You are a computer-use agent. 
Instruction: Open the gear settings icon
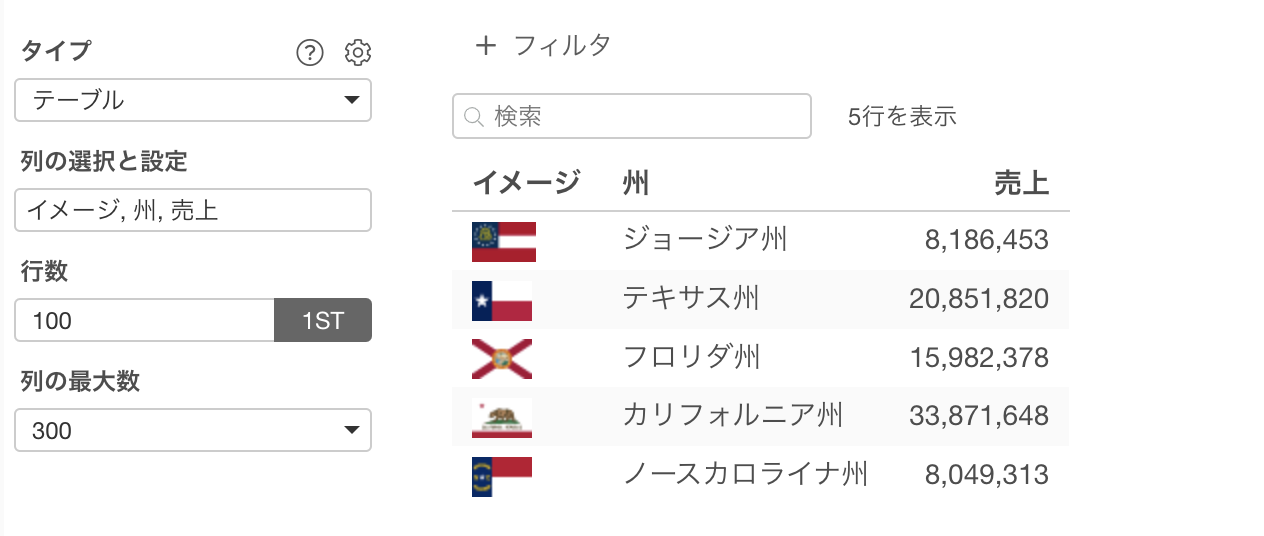pyautogui.click(x=358, y=52)
